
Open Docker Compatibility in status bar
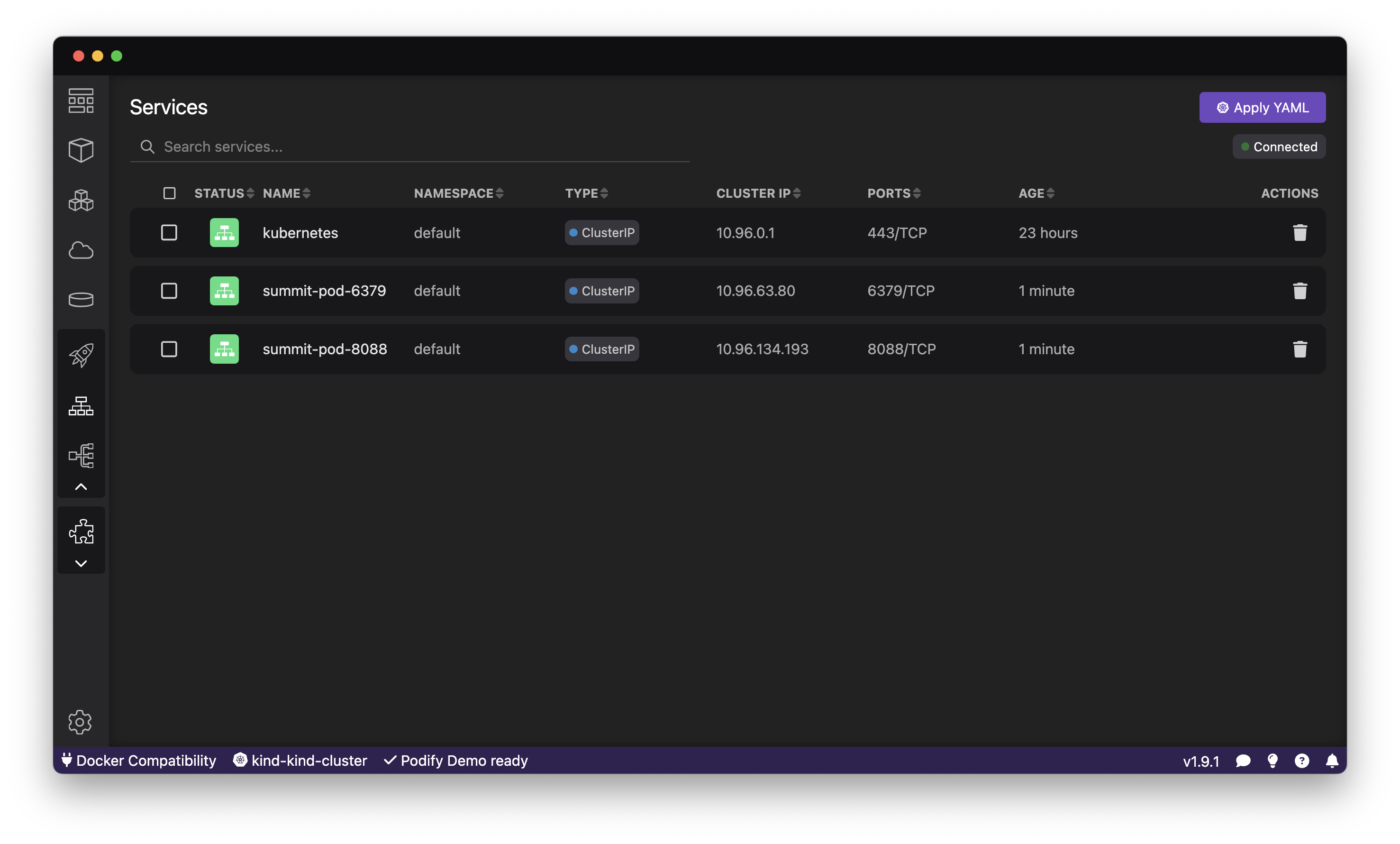coord(139,761)
